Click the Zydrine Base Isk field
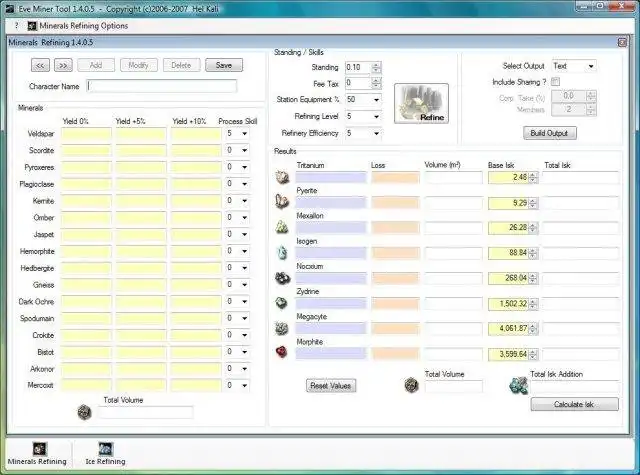 509,304
